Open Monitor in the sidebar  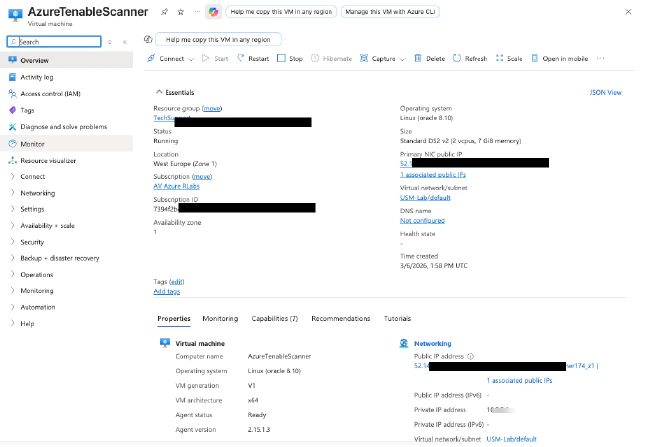[x=66, y=144]
